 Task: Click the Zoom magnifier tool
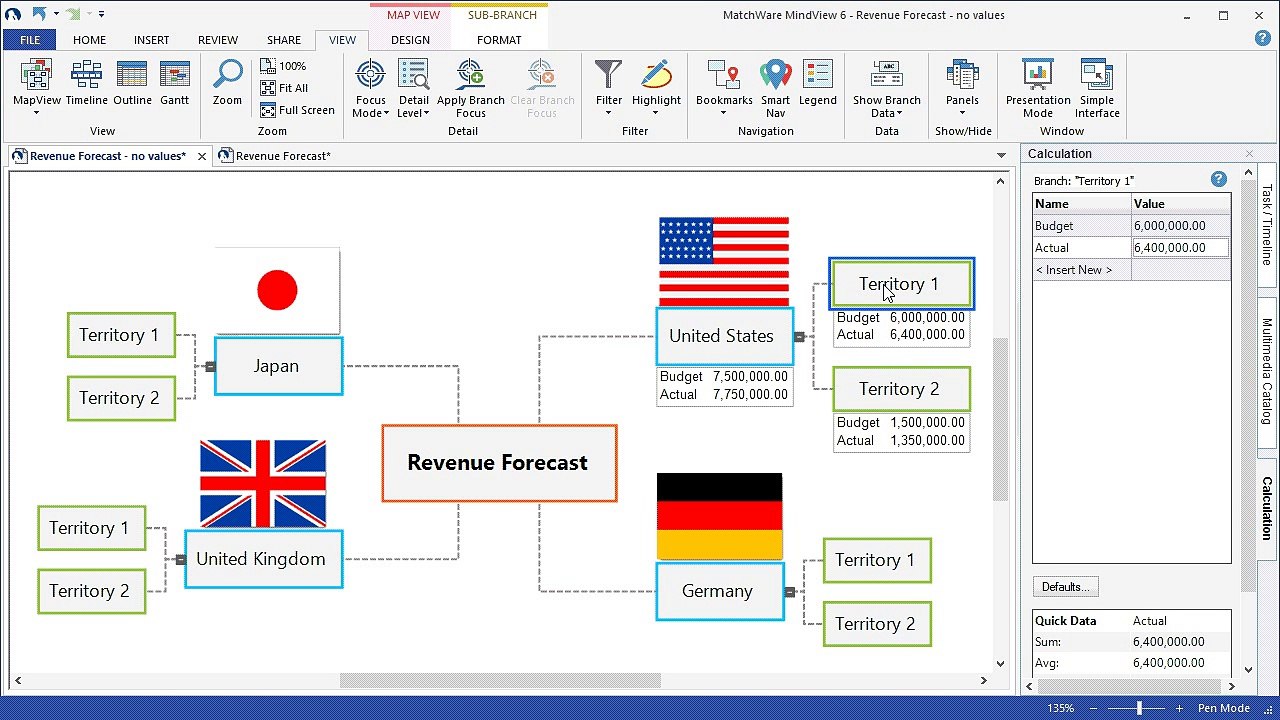click(x=227, y=83)
